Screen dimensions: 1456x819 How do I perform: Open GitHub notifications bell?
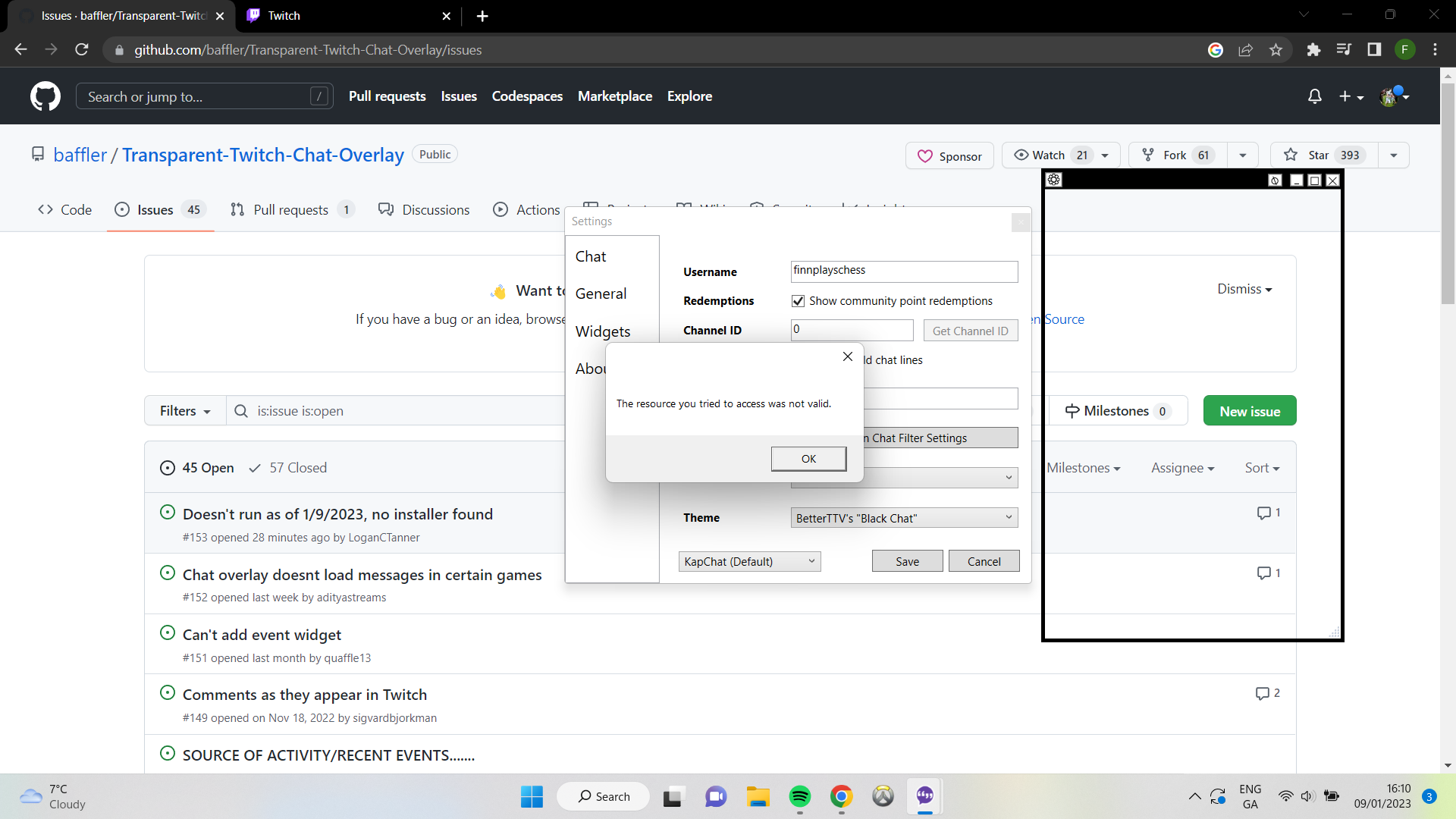[1315, 96]
